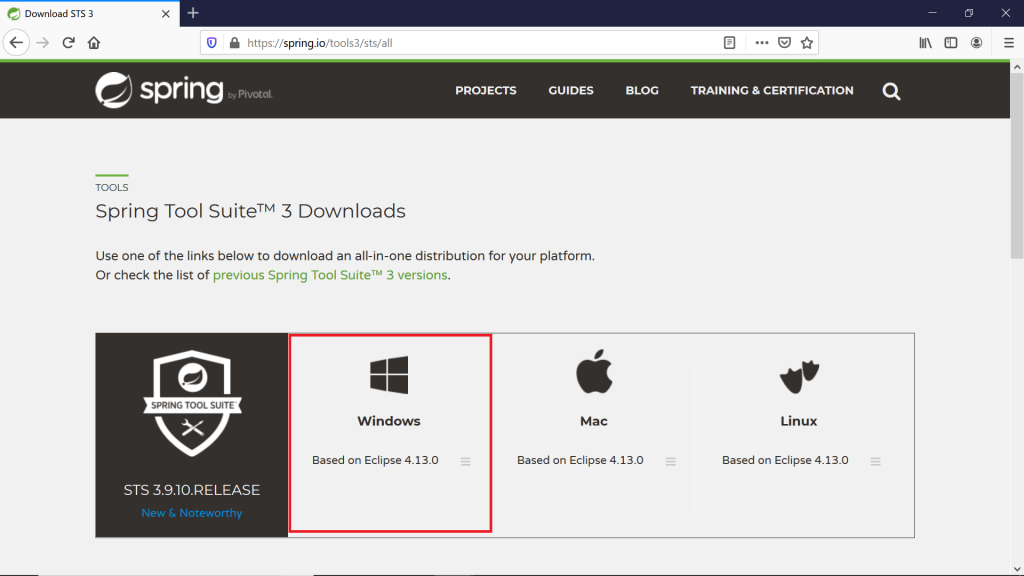Click the TOOLS section label

coord(112,187)
